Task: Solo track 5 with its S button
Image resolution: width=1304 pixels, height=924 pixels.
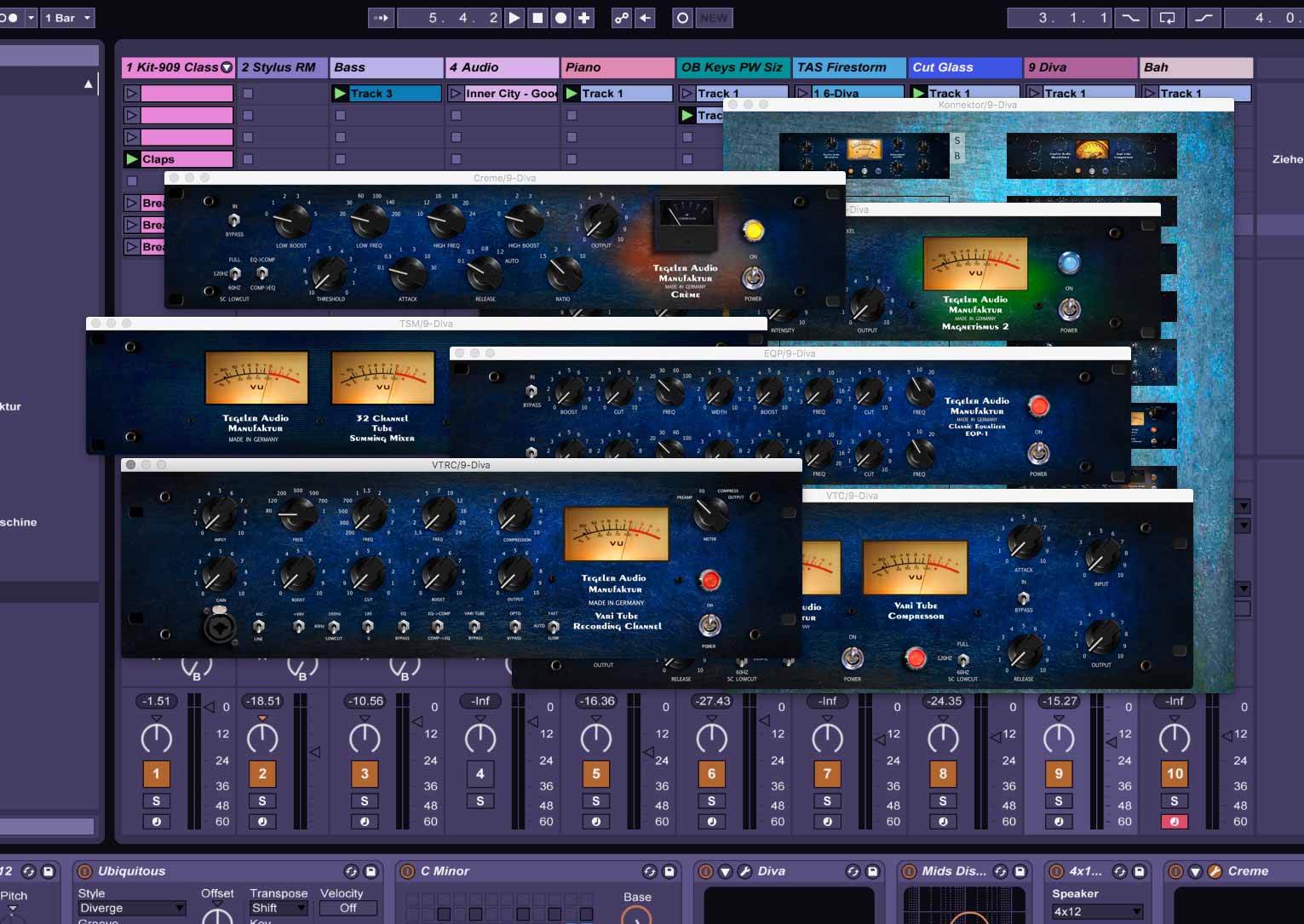Action: coord(595,801)
